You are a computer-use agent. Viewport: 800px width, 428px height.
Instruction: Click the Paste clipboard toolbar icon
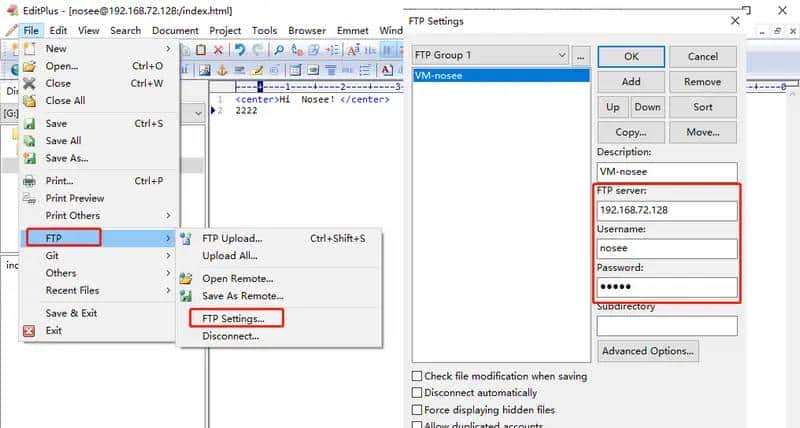201,49
